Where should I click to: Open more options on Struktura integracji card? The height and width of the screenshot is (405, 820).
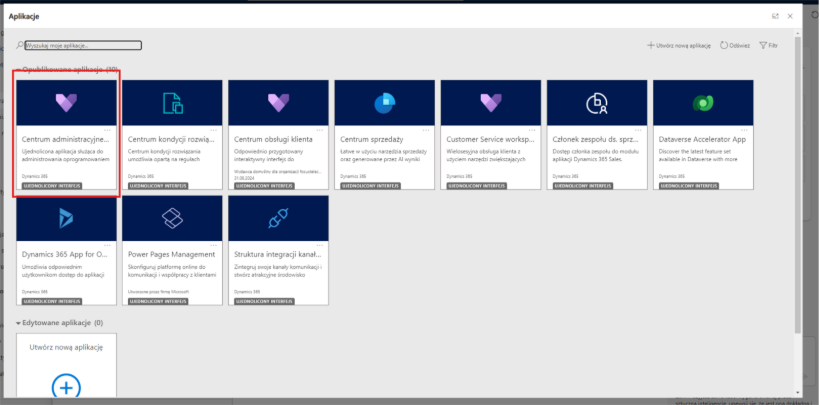(320, 245)
